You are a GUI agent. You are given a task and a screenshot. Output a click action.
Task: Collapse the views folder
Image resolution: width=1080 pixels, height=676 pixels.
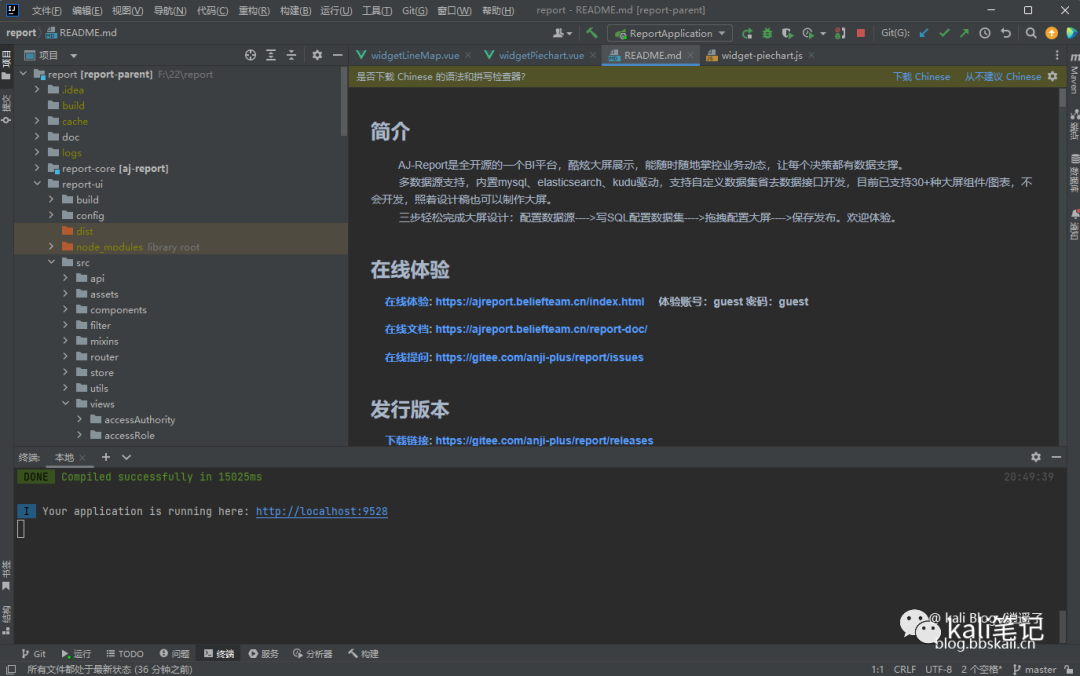(65, 404)
